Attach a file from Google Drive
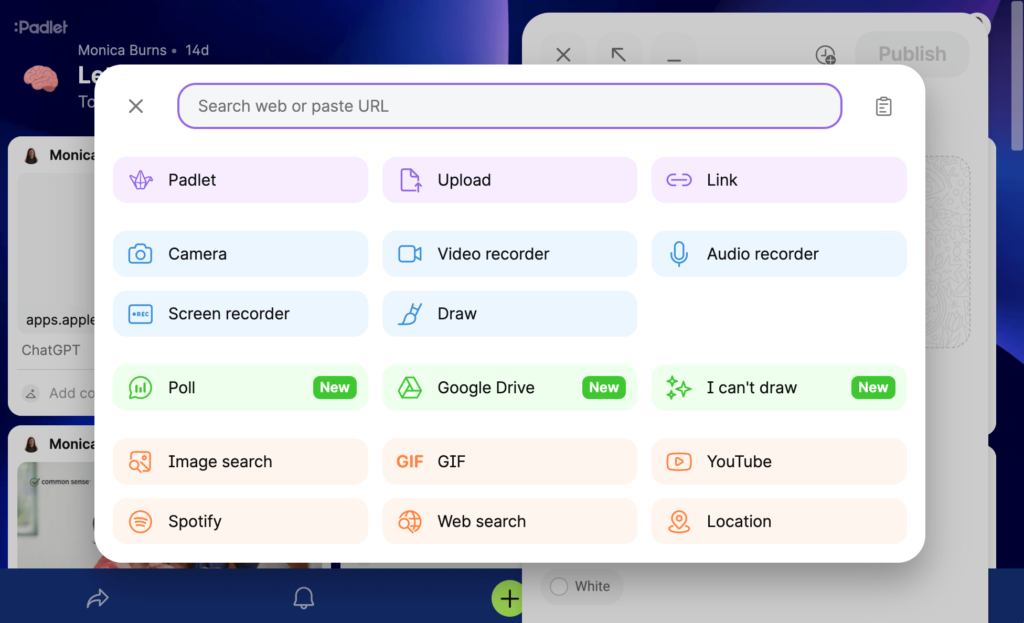The image size is (1024, 623). 509,388
